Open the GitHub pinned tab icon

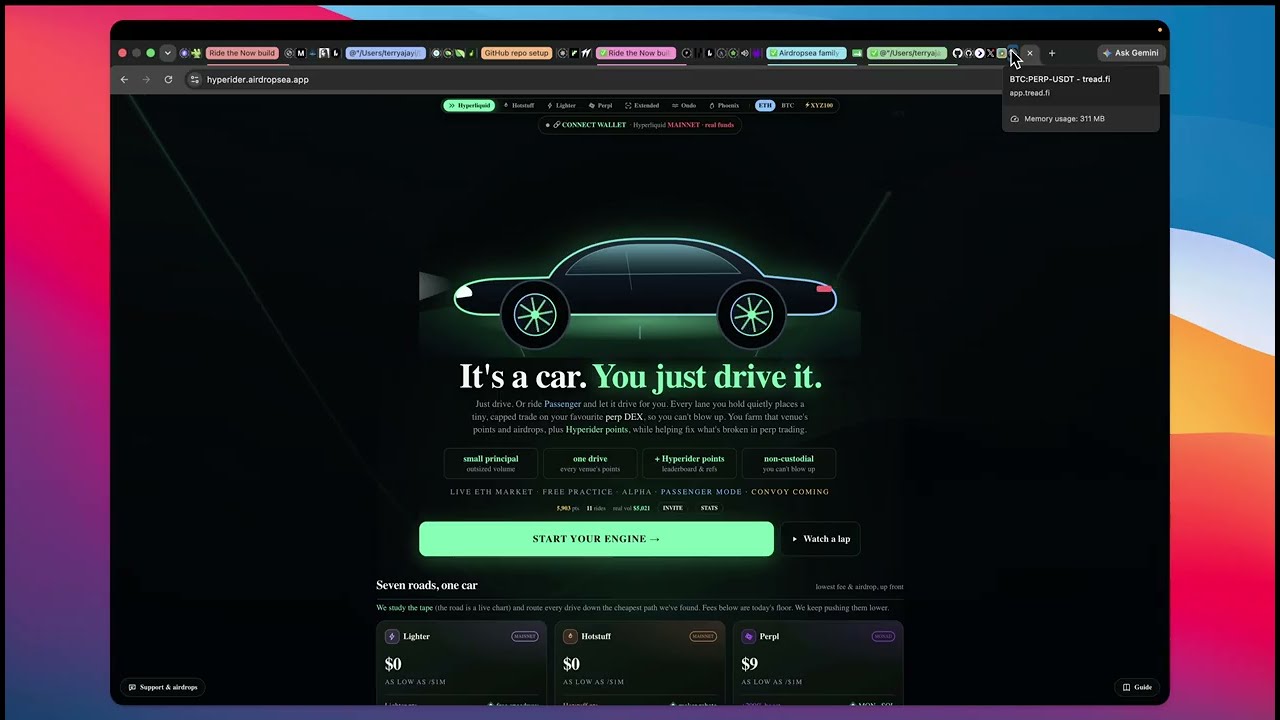[957, 53]
